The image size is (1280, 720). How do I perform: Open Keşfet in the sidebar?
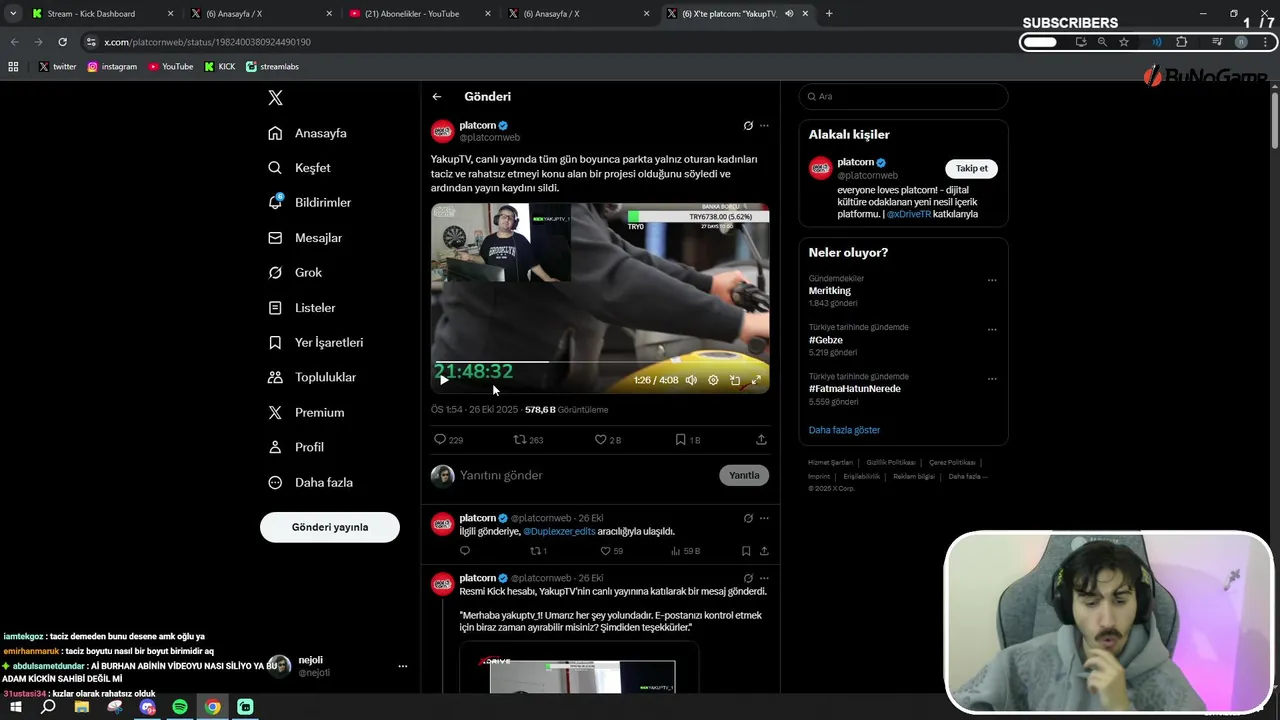(x=299, y=168)
